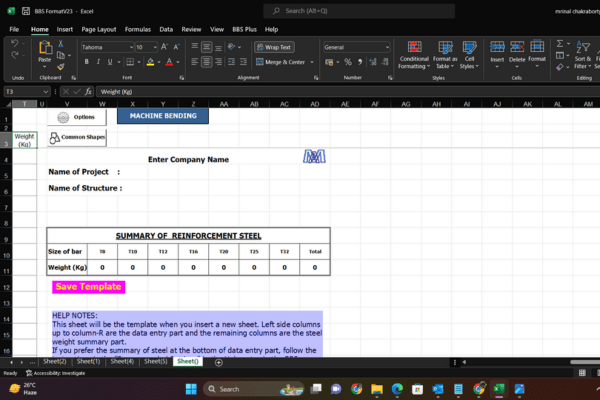Click the Increase Font Size icon

click(x=164, y=47)
